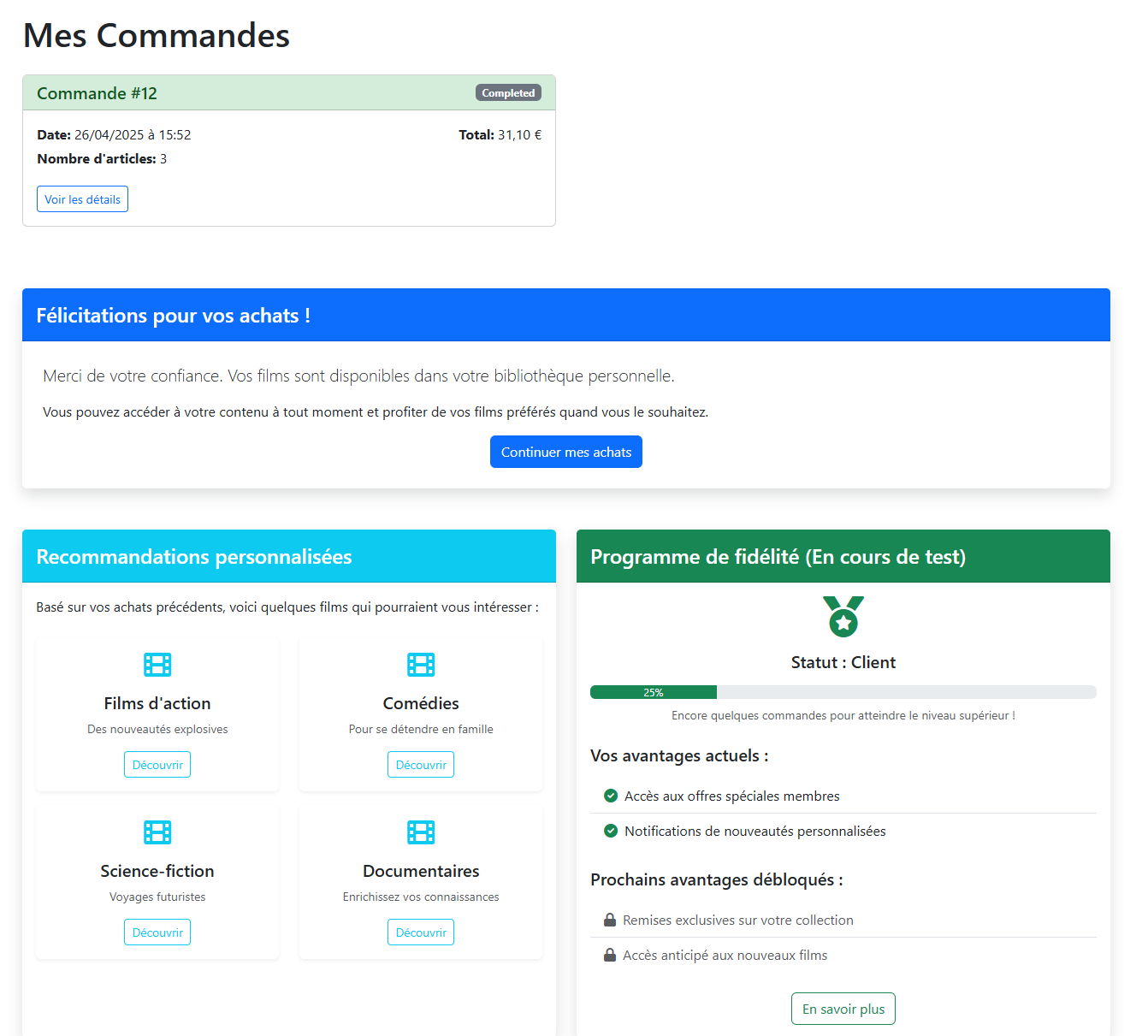The width and height of the screenshot is (1148, 1036).
Task: Open En savoir plus in the loyalty panel
Action: 843,1009
